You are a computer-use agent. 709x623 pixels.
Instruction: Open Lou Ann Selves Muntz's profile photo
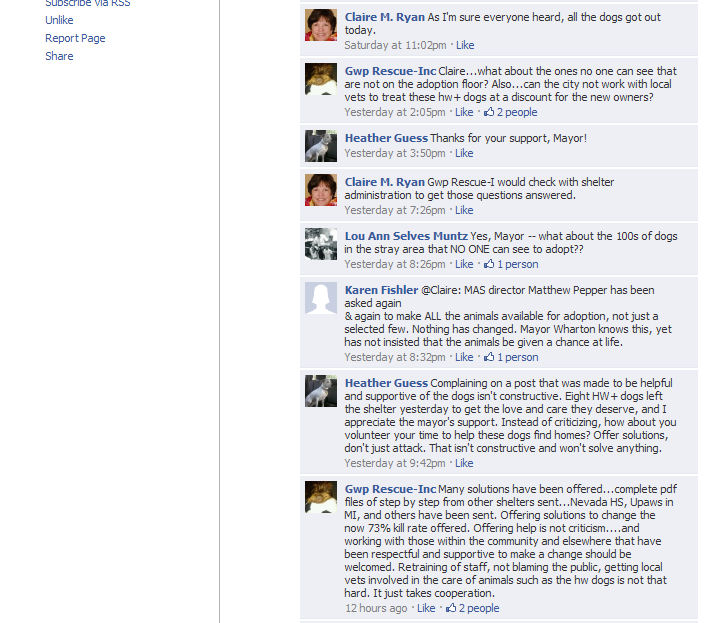(x=321, y=244)
